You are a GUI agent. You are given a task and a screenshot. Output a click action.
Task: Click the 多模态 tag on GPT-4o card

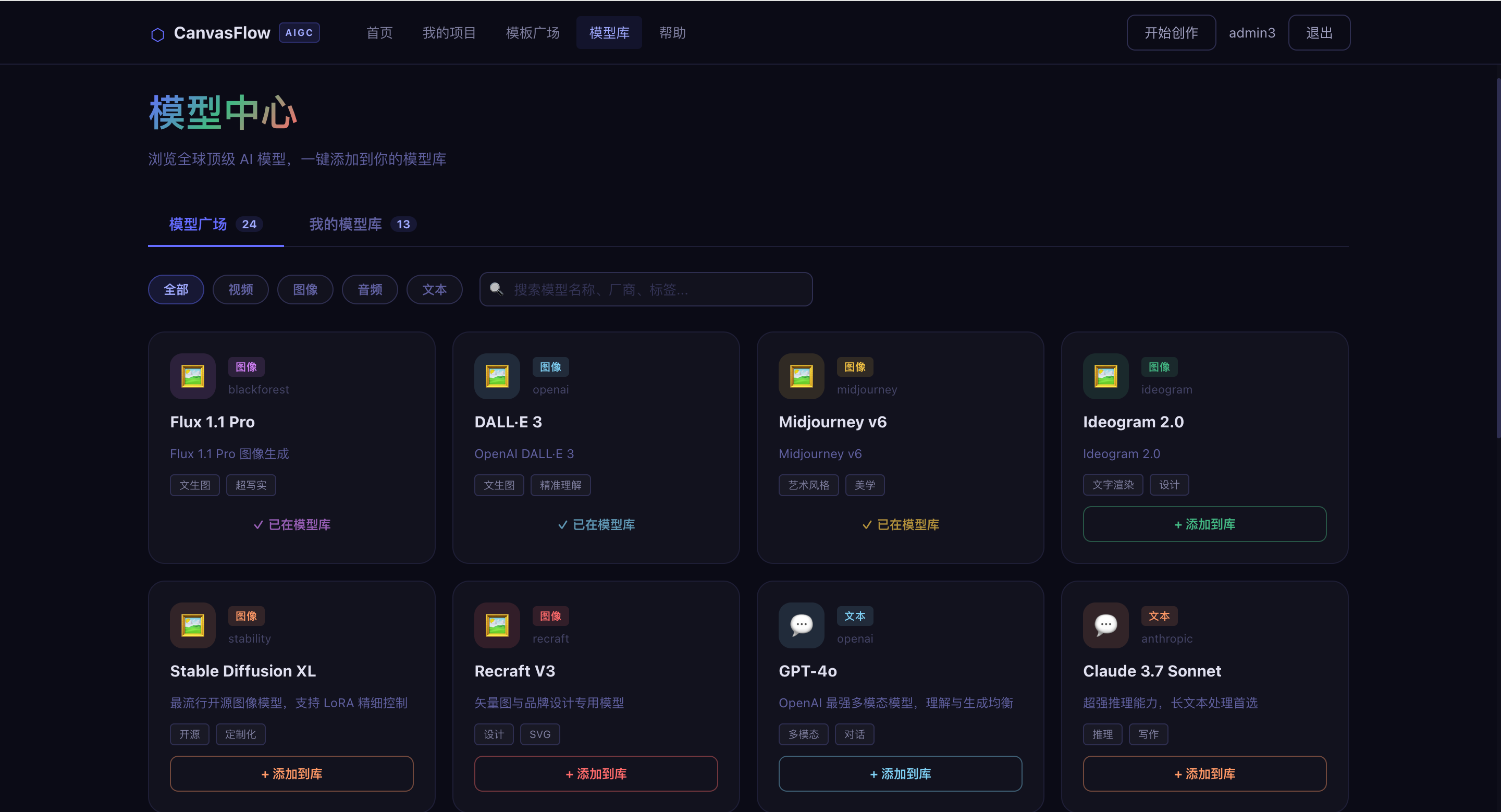coord(803,734)
